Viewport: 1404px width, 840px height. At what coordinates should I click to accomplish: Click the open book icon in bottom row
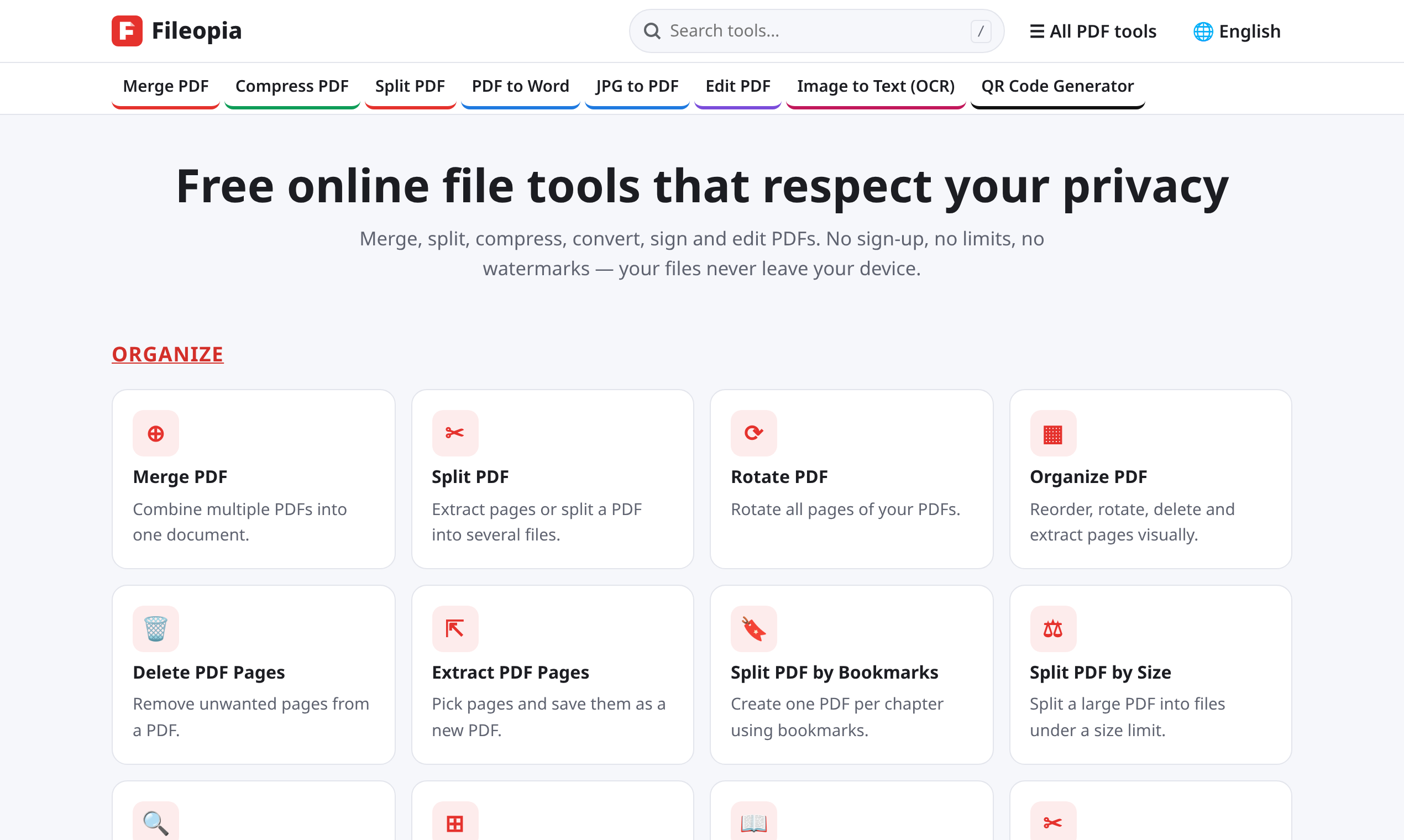[753, 822]
